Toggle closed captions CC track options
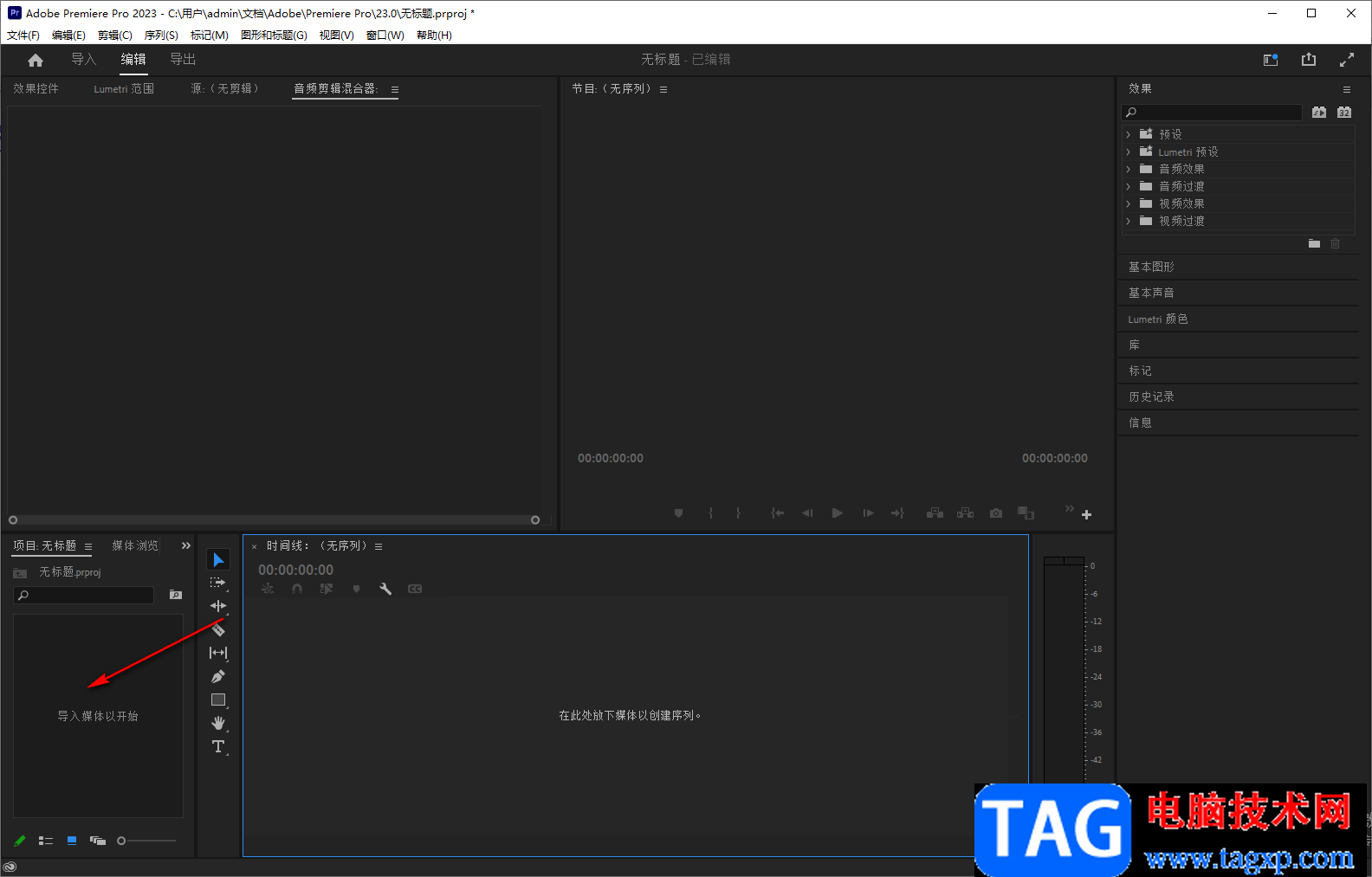Screen dimensions: 1372x877 415,589
